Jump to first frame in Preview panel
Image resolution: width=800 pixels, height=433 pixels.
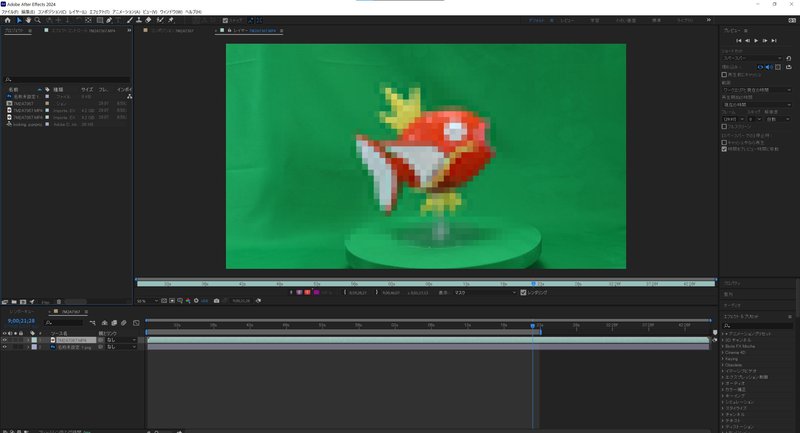pos(738,40)
